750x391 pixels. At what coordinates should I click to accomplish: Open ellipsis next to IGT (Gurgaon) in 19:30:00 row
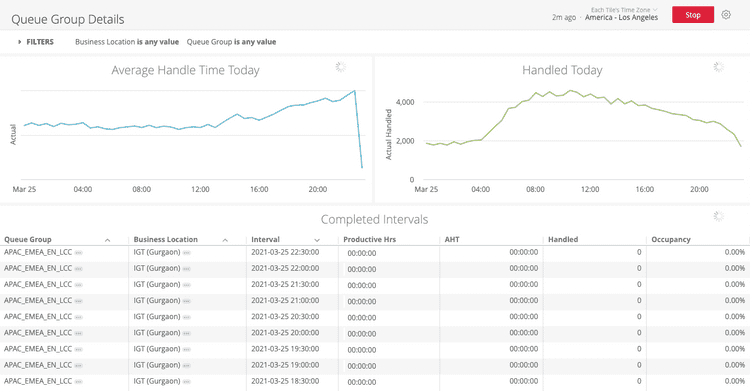point(187,349)
